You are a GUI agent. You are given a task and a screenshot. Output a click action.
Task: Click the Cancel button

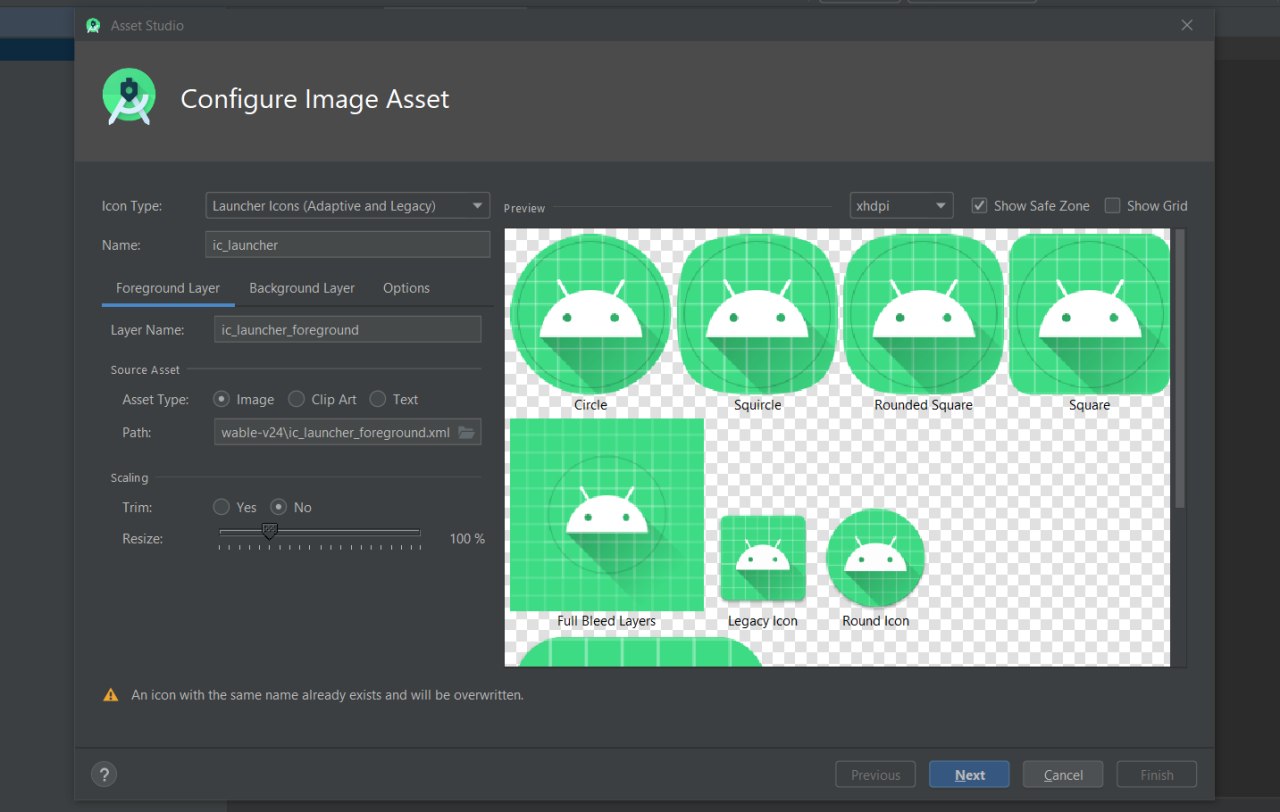pos(1063,775)
